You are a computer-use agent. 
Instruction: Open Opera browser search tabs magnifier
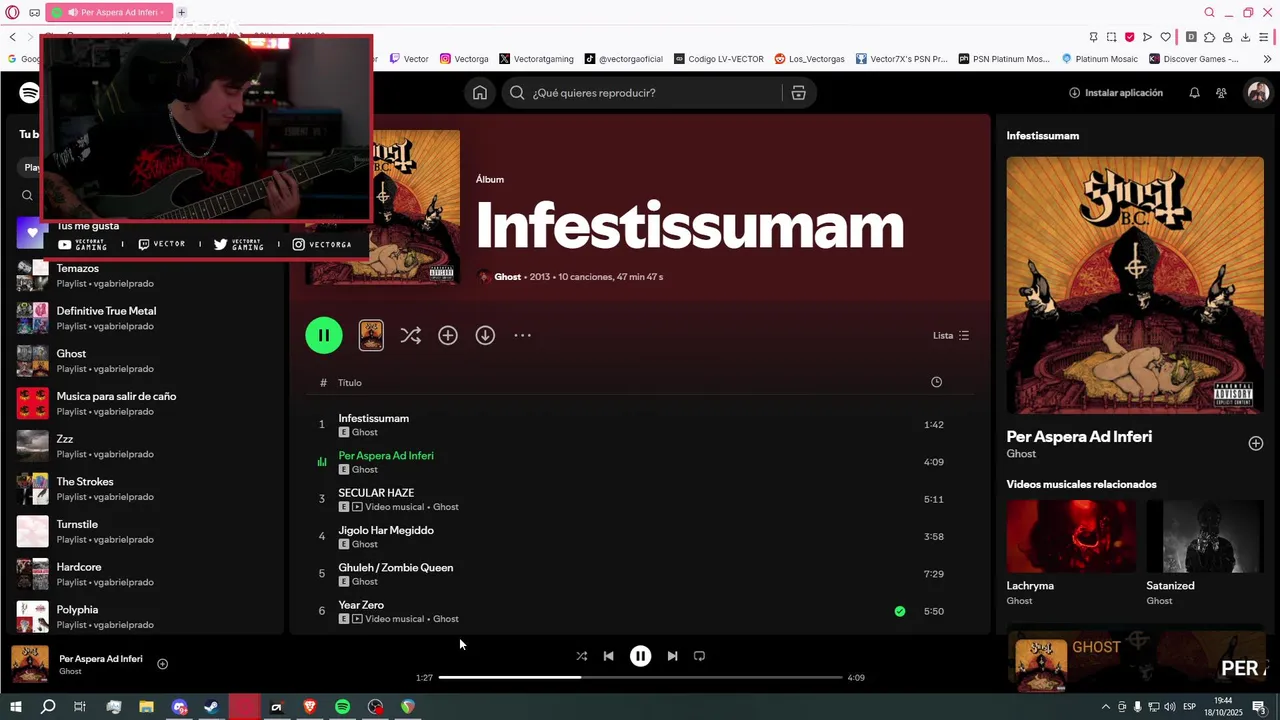(x=1209, y=13)
